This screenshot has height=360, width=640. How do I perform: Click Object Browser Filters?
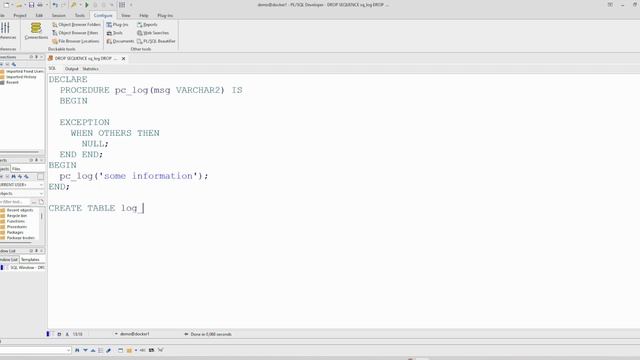(x=75, y=33)
